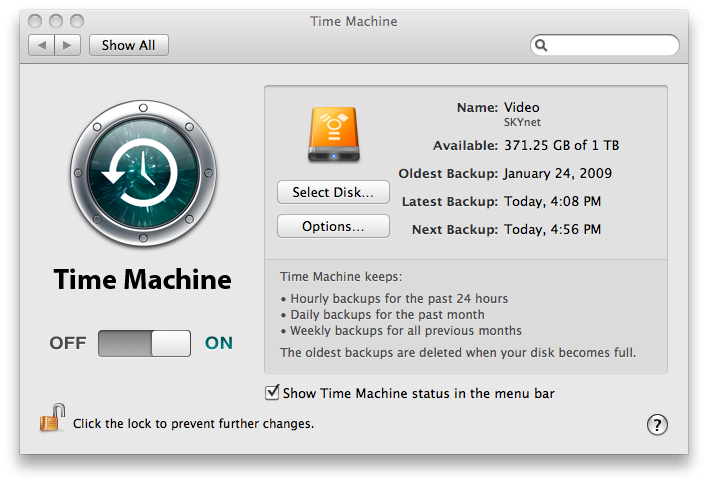Click the ON label beside the switch
Screen dimensions: 708x484
pyautogui.click(x=219, y=343)
